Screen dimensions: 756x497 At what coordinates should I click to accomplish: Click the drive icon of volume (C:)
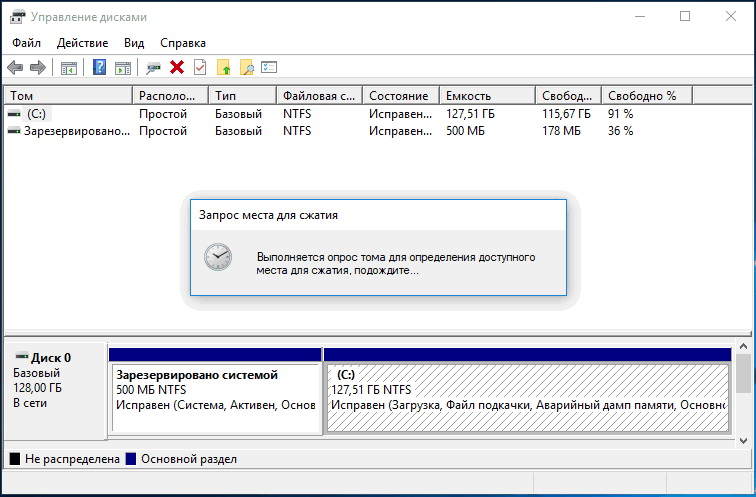(x=14, y=114)
